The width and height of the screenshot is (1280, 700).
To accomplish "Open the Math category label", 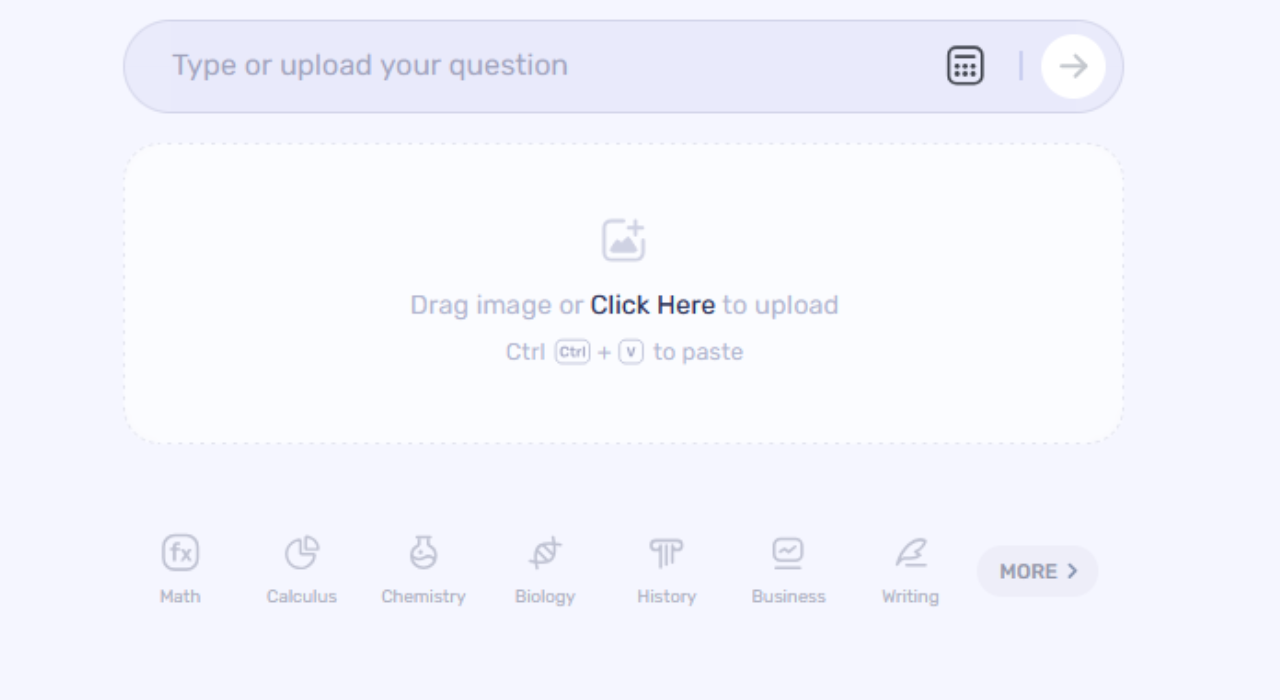I will 180,596.
